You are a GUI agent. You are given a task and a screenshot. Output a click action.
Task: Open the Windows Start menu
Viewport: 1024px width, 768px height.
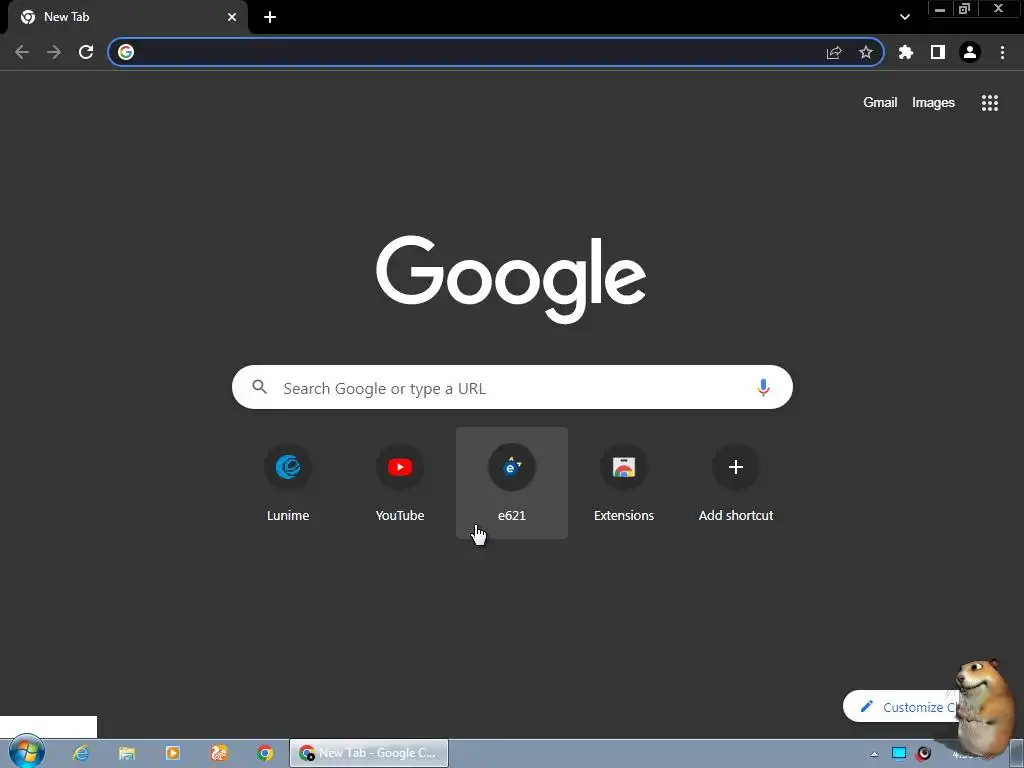coord(27,752)
